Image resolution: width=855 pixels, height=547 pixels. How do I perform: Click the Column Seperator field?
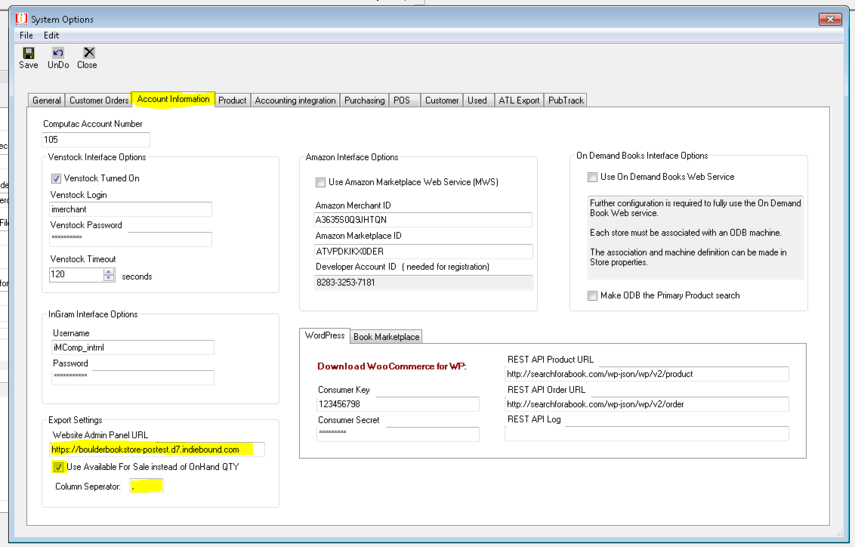point(146,486)
